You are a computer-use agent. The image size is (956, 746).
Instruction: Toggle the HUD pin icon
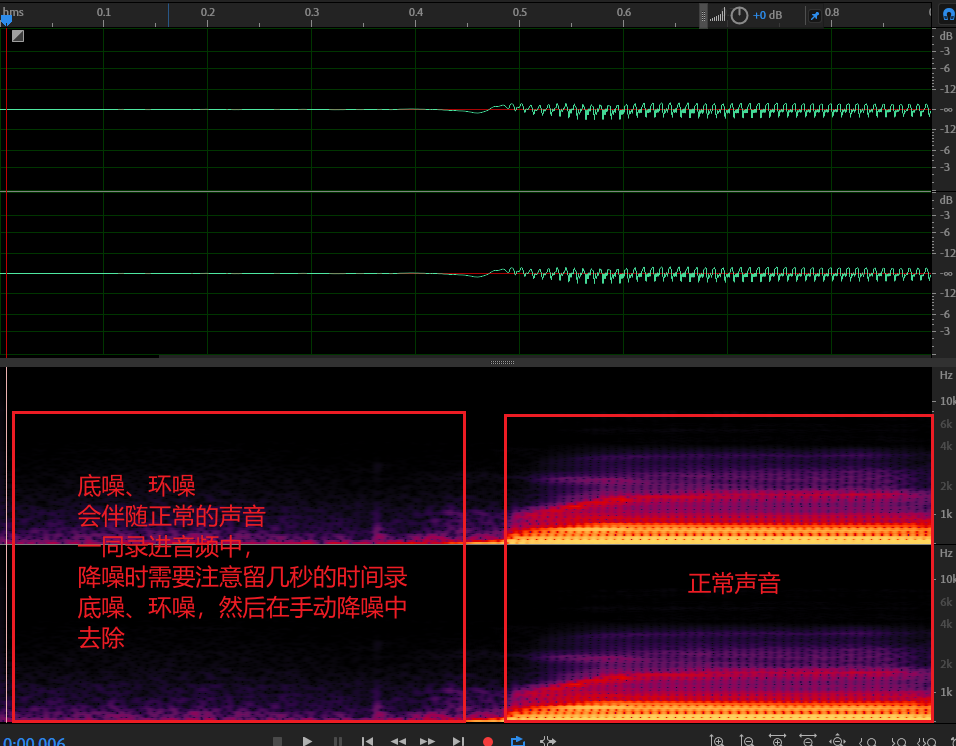[x=815, y=16]
